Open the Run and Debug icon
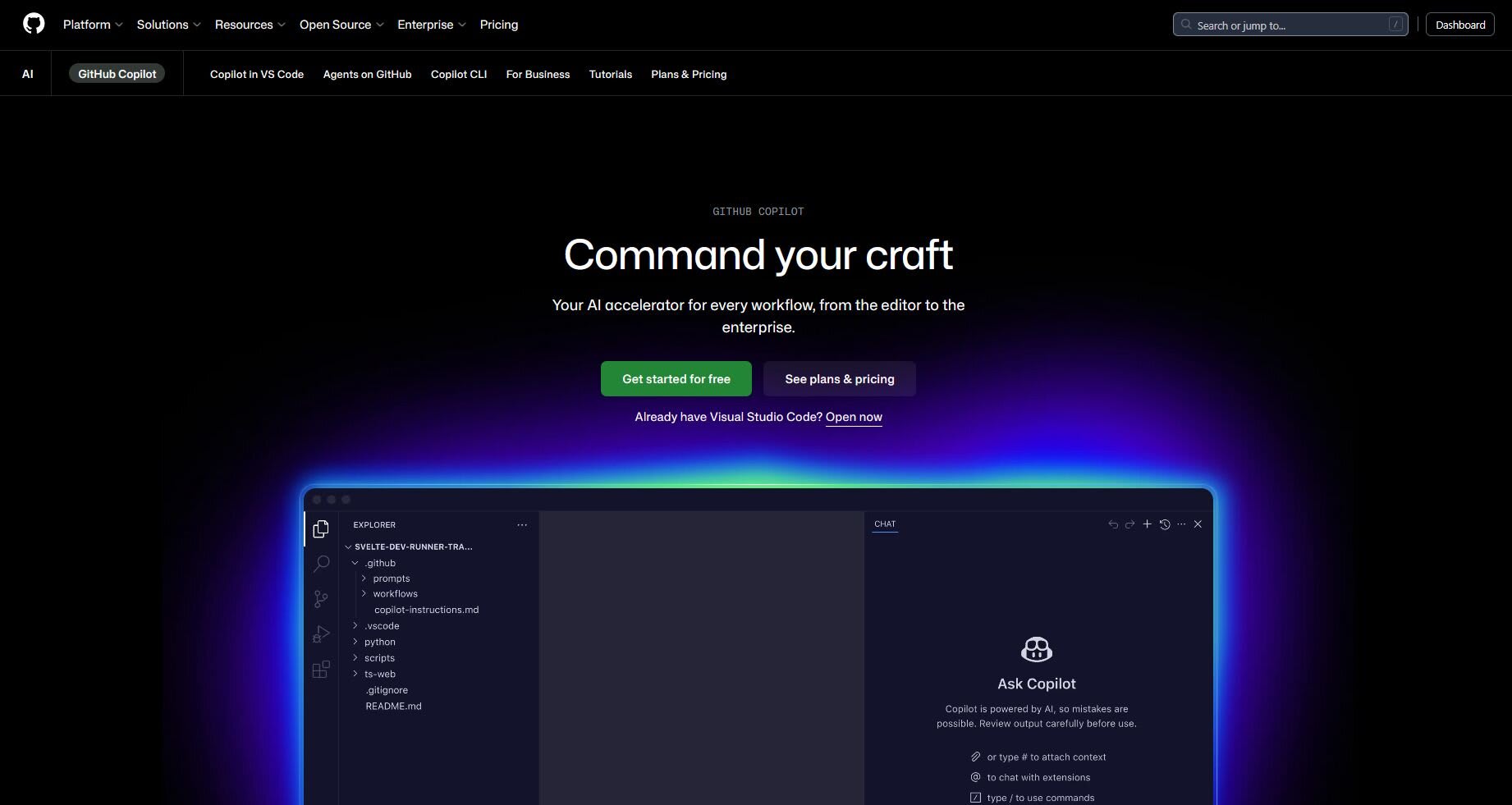 click(x=321, y=634)
